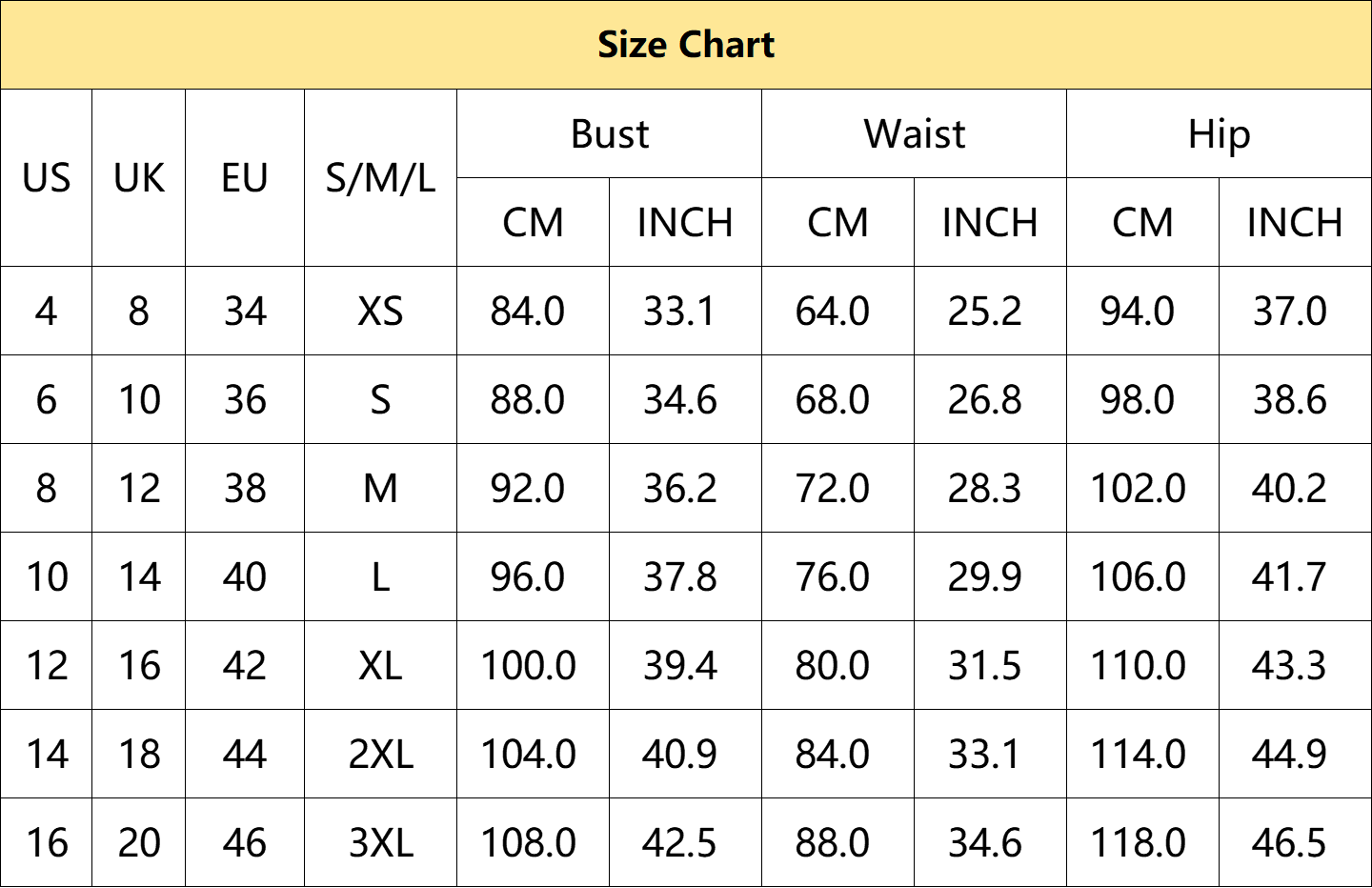Select the XL size cell
The image size is (1372, 888).
point(380,666)
